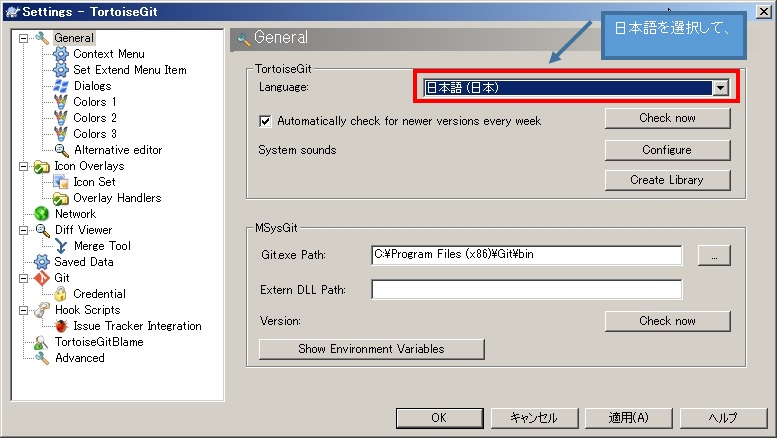The width and height of the screenshot is (777, 438).
Task: Go to the Dialogs settings page
Action: click(93, 86)
